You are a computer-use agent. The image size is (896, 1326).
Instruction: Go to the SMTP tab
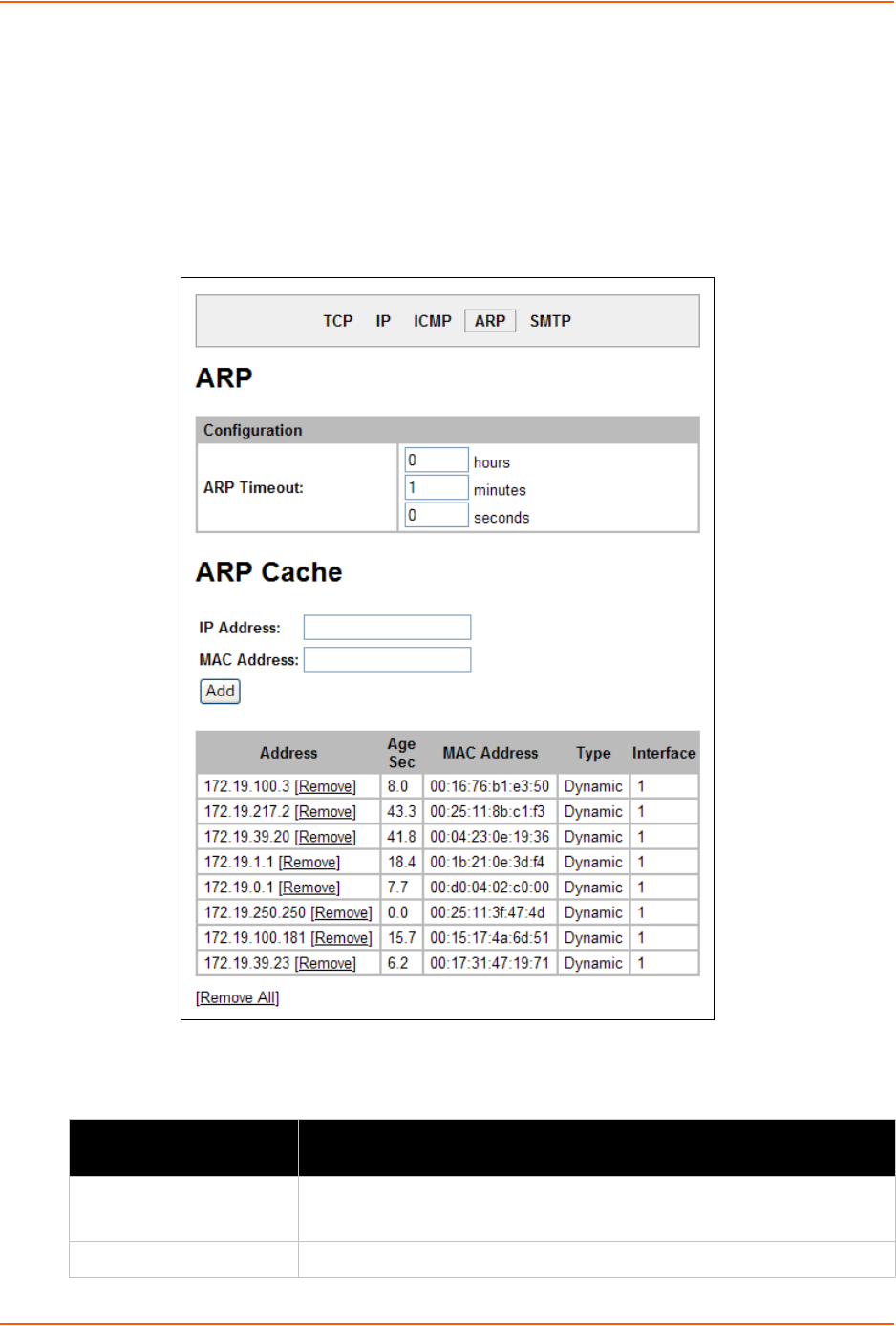(x=550, y=321)
